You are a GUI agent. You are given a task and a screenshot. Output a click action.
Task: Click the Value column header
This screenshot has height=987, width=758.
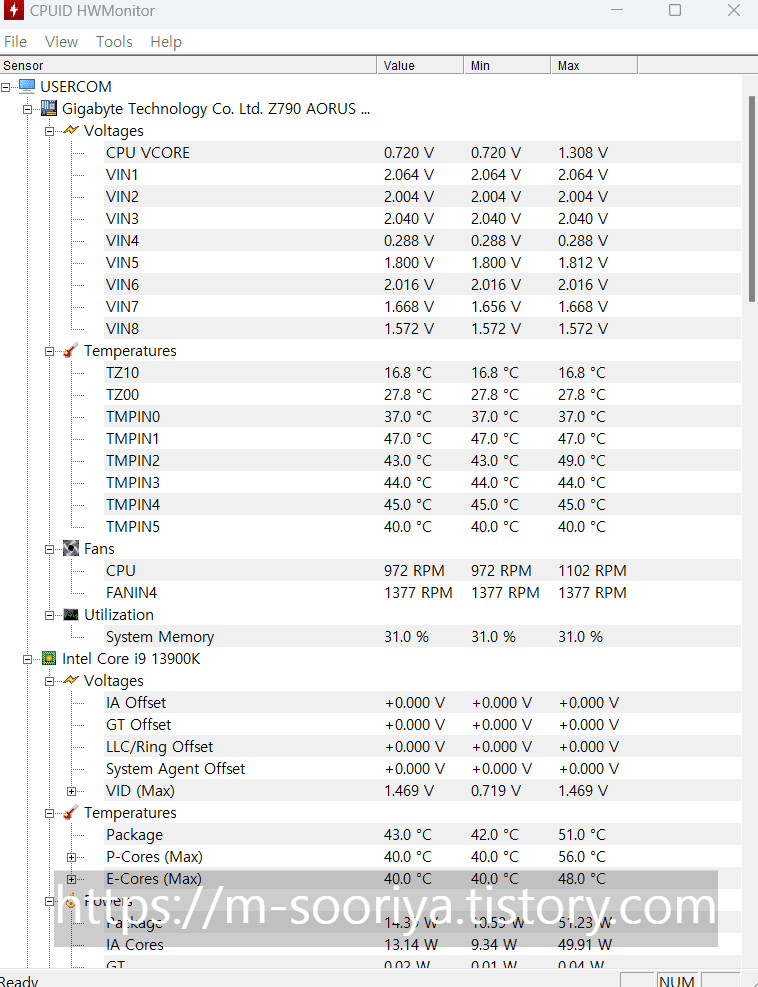420,65
